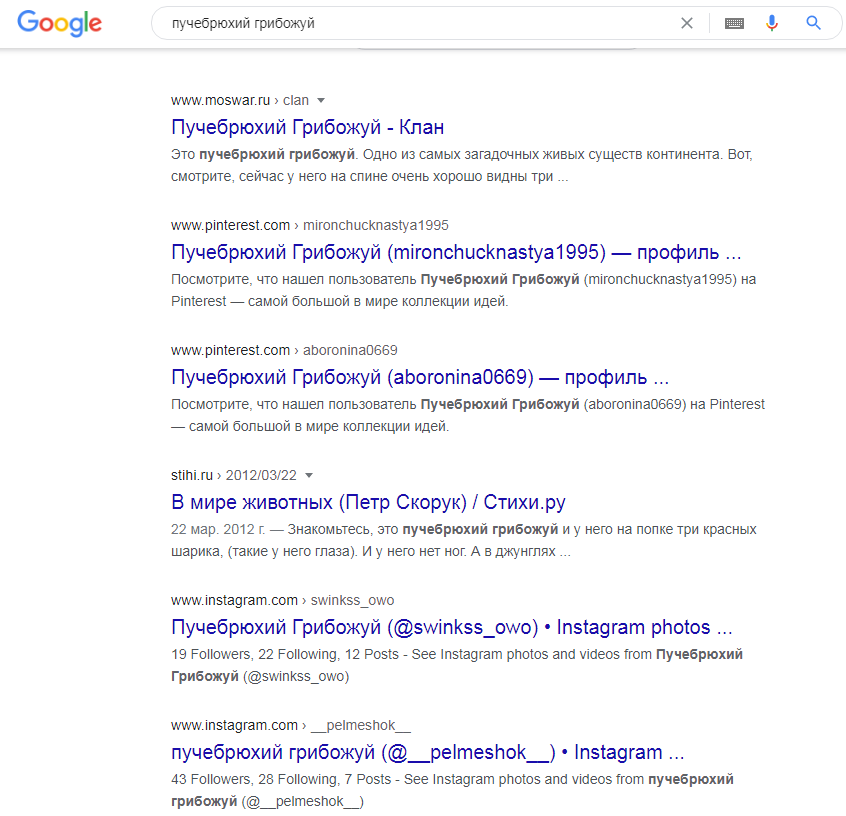The width and height of the screenshot is (846, 816).
Task: Click the www.moswar.ru › clan URL
Action: [x=240, y=100]
